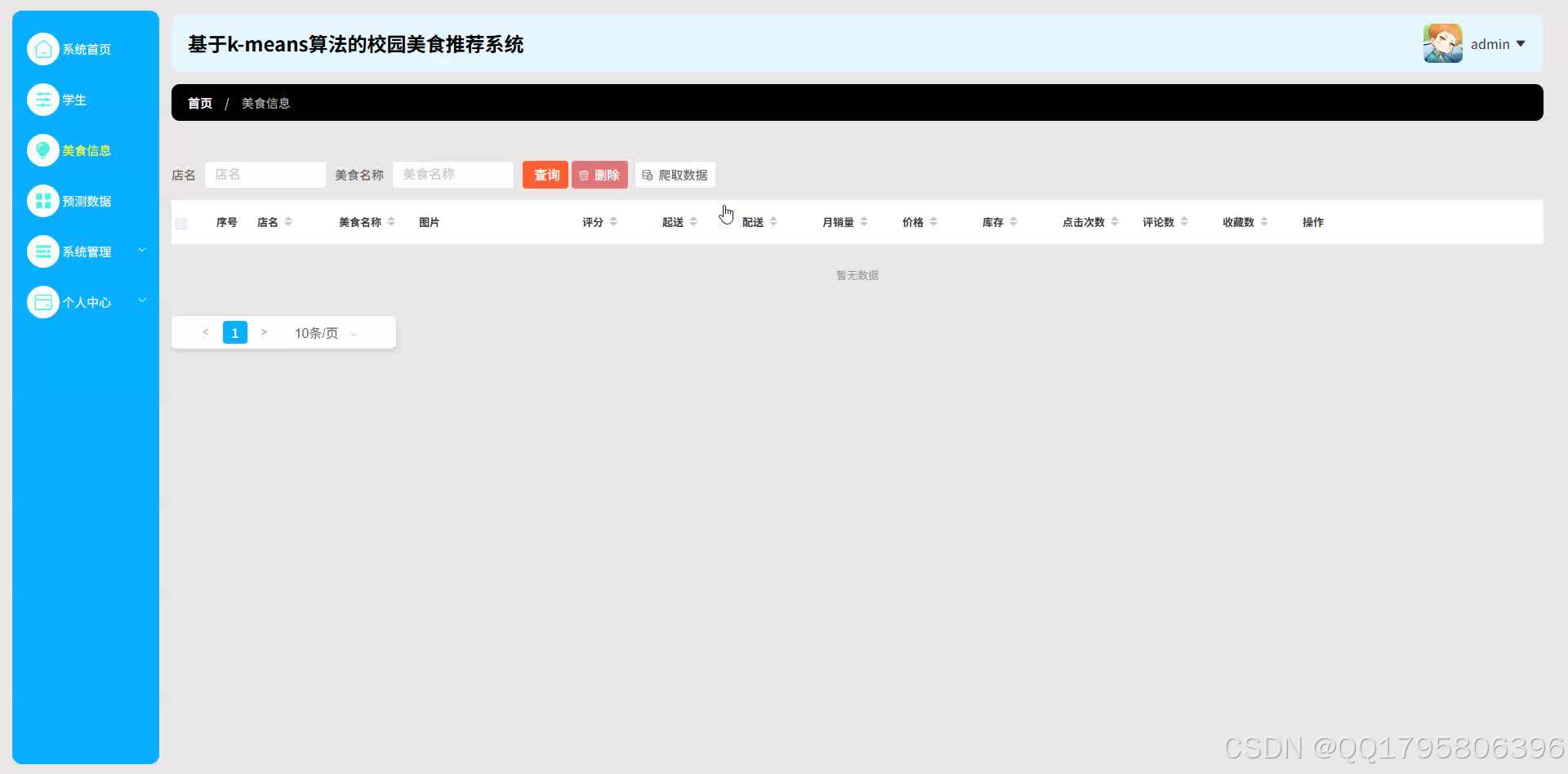
Task: Click the admin username text
Action: pos(1490,44)
